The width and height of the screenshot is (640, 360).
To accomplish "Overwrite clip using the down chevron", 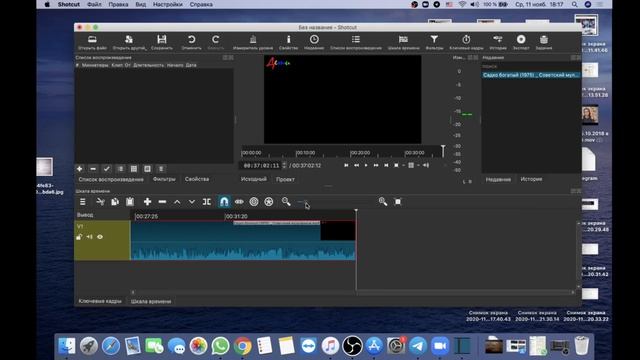I will [192, 202].
